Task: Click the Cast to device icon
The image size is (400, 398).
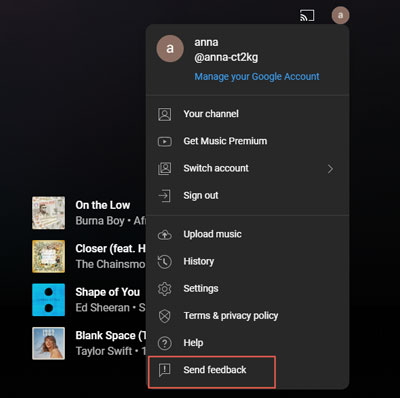Action: point(307,15)
